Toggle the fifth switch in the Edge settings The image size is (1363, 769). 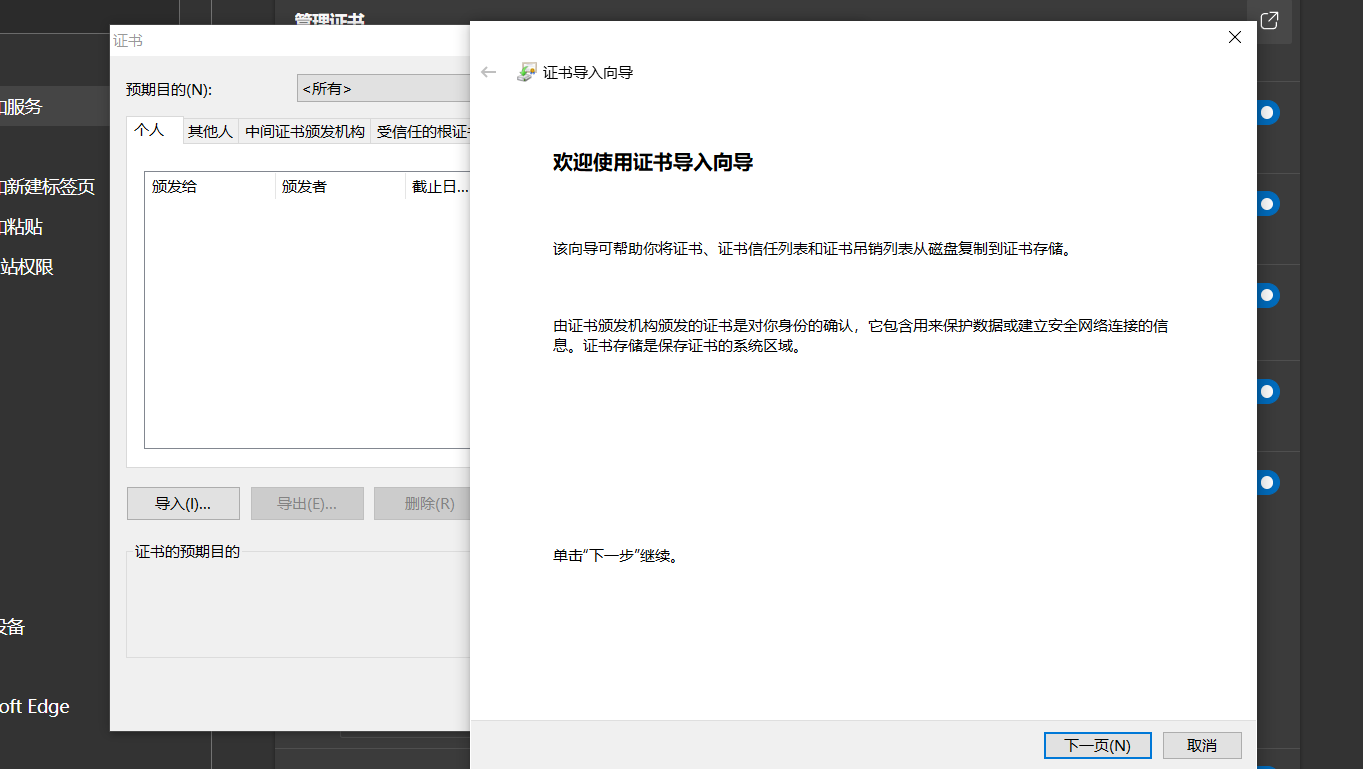[x=1266, y=482]
